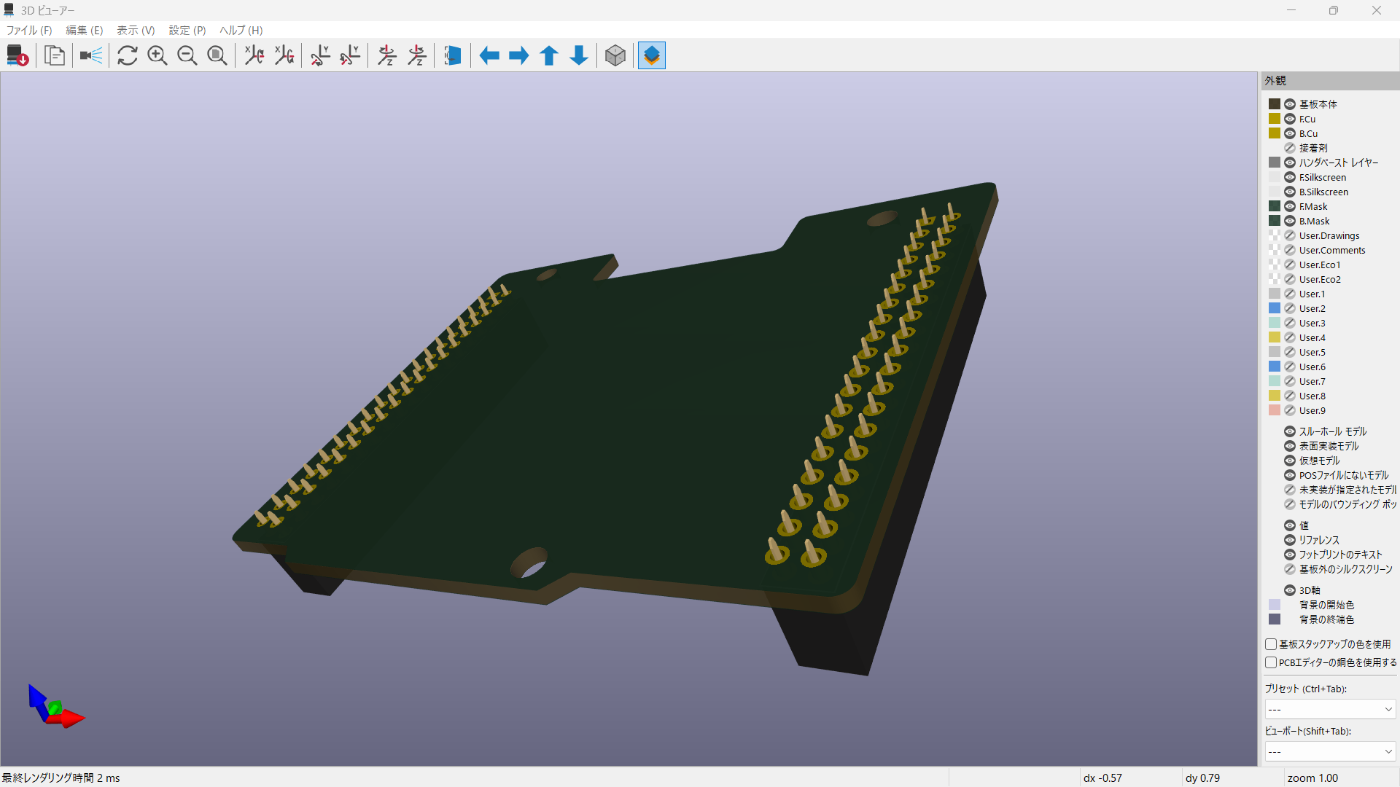1400x787 pixels.
Task: Click the User.9 pink color swatch
Action: pyautogui.click(x=1275, y=410)
